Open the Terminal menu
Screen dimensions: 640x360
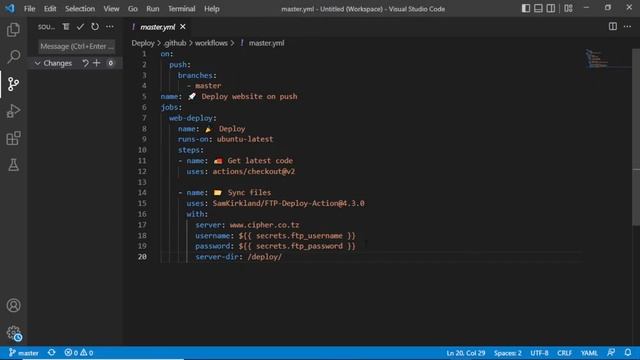(181, 9)
